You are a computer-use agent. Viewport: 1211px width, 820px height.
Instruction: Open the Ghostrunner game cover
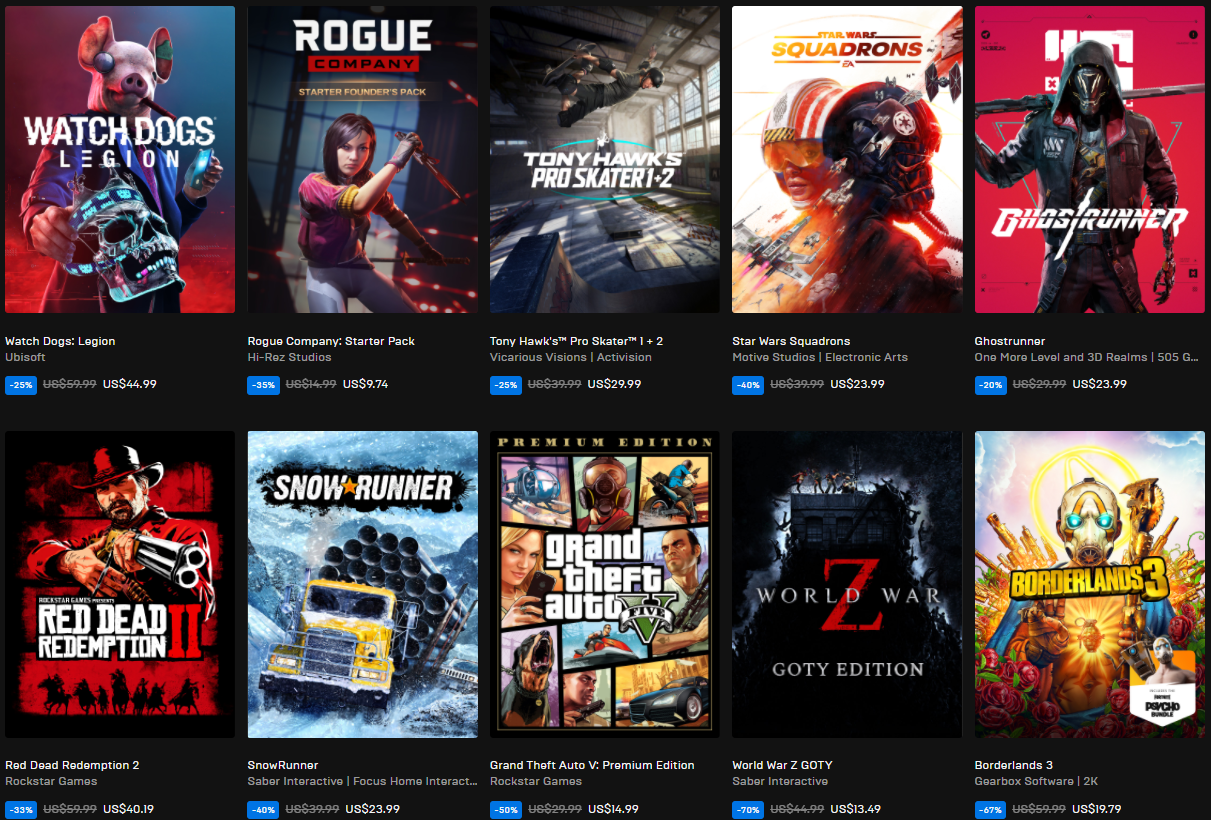1089,160
